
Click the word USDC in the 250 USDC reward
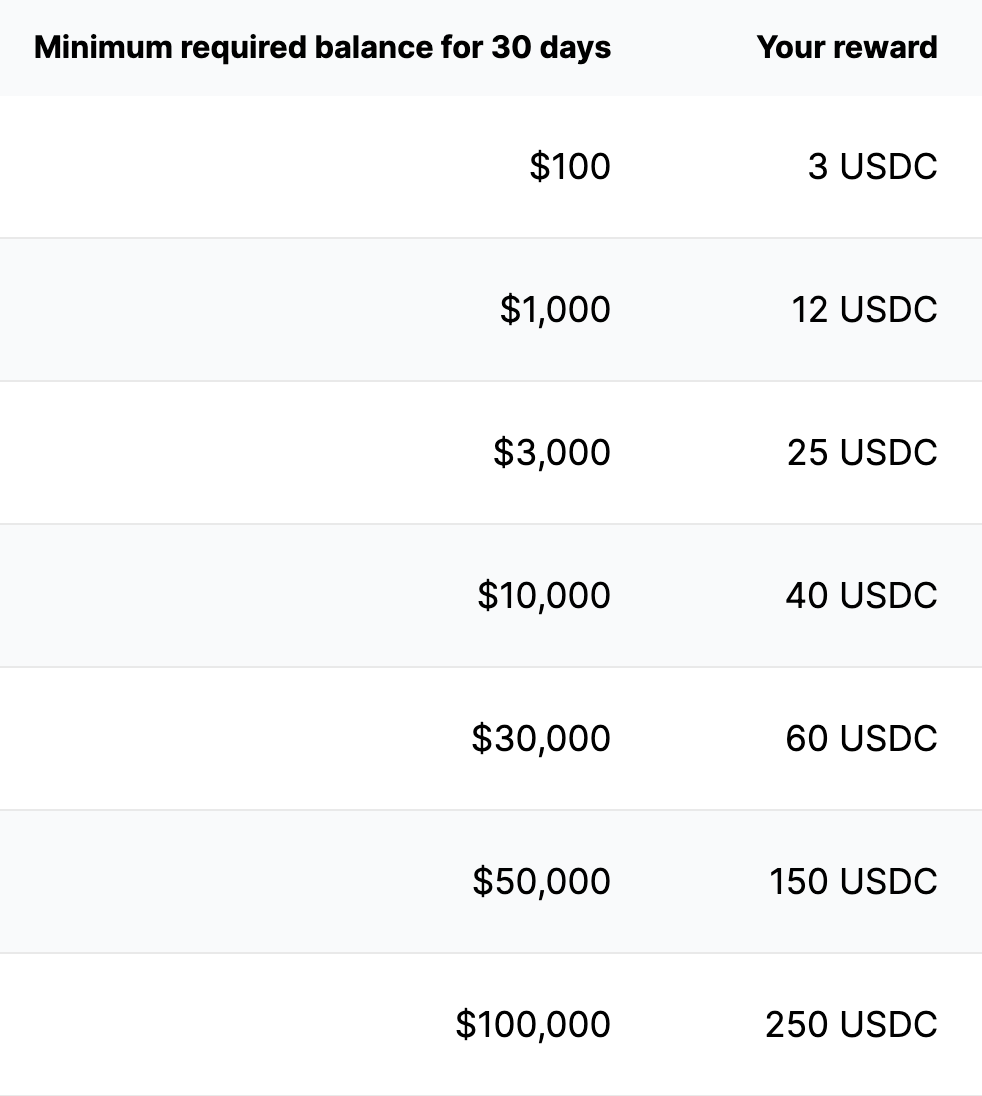888,1024
